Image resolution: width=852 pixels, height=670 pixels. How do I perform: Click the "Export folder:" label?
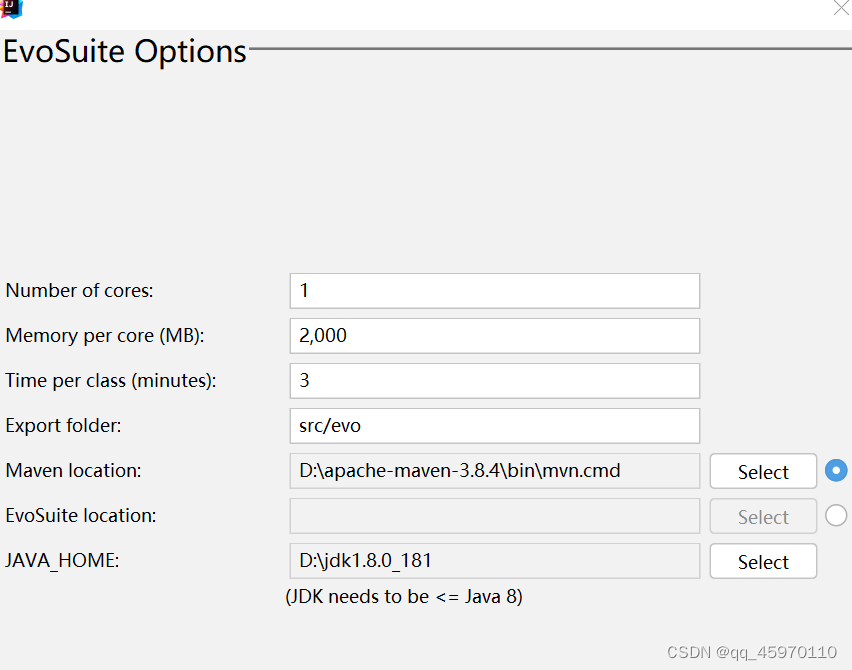(63, 425)
